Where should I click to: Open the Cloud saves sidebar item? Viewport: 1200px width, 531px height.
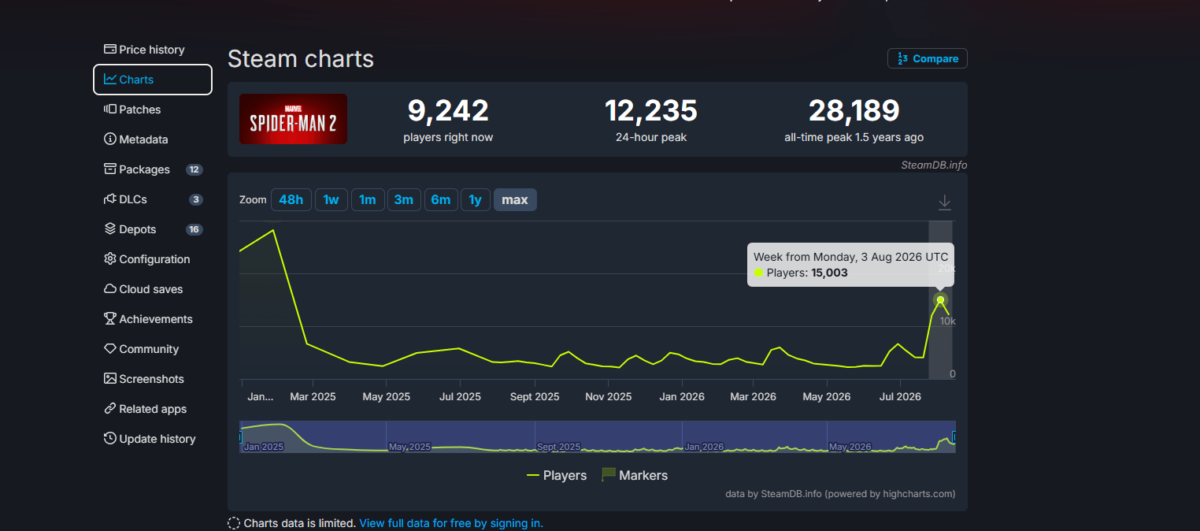tap(152, 289)
